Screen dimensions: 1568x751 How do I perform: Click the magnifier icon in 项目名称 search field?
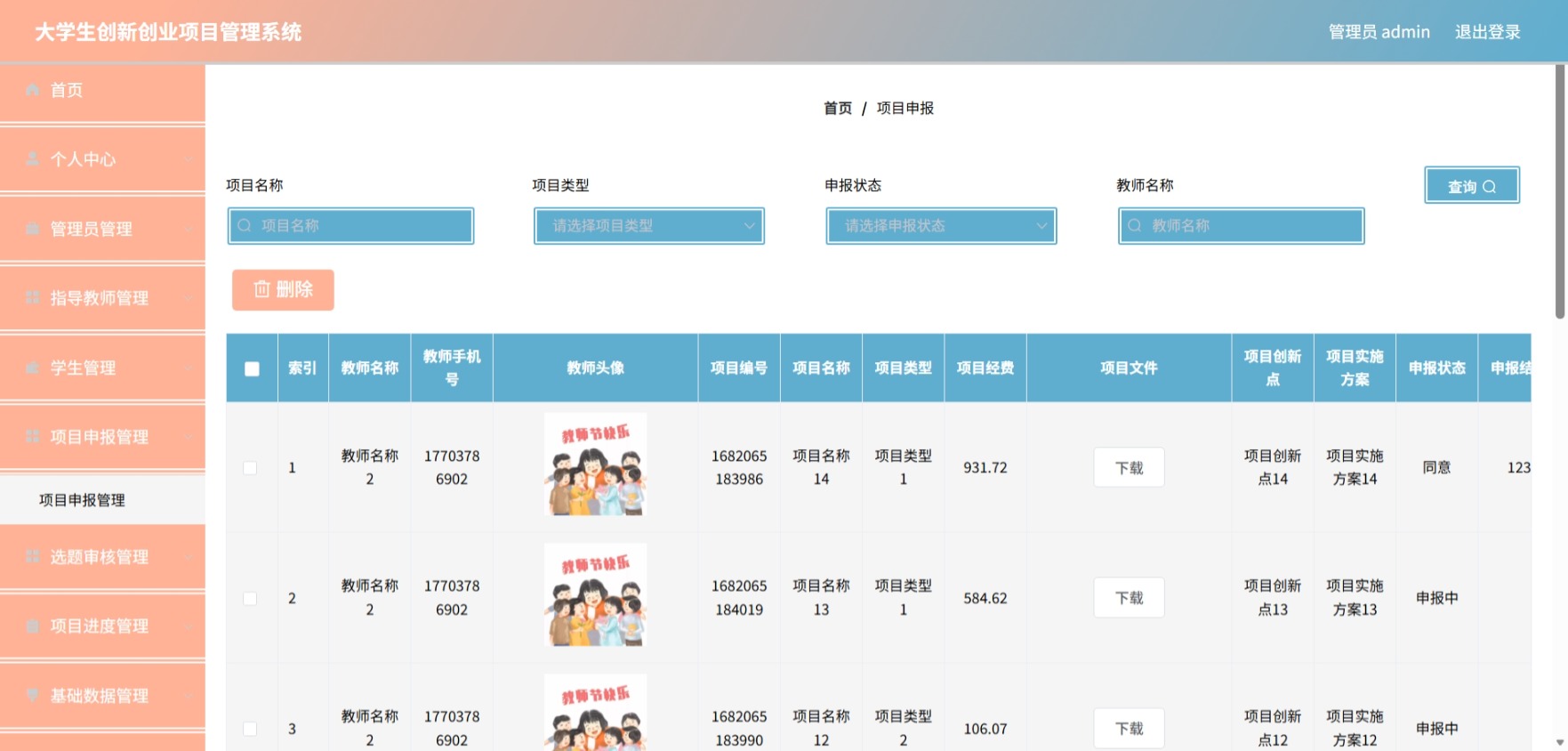point(244,226)
